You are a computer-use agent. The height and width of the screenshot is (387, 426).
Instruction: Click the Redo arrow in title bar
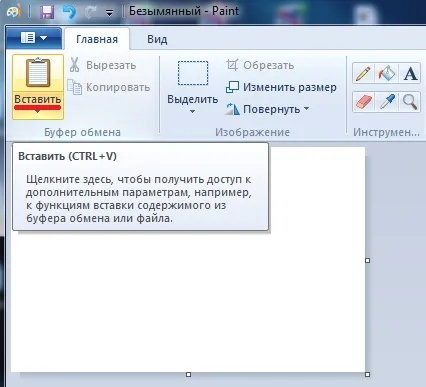point(91,13)
